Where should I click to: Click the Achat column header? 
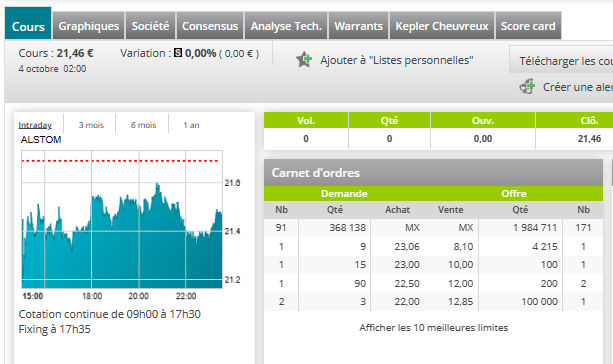(x=397, y=210)
